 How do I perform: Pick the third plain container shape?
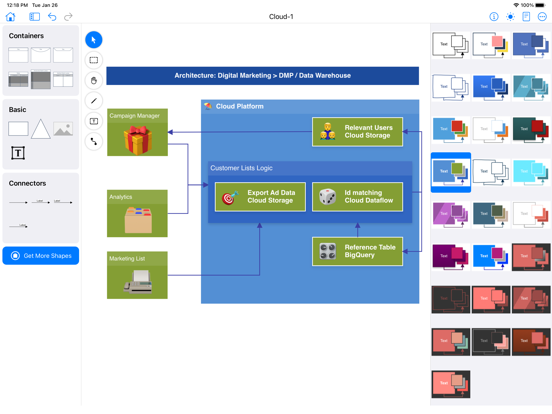(x=63, y=55)
